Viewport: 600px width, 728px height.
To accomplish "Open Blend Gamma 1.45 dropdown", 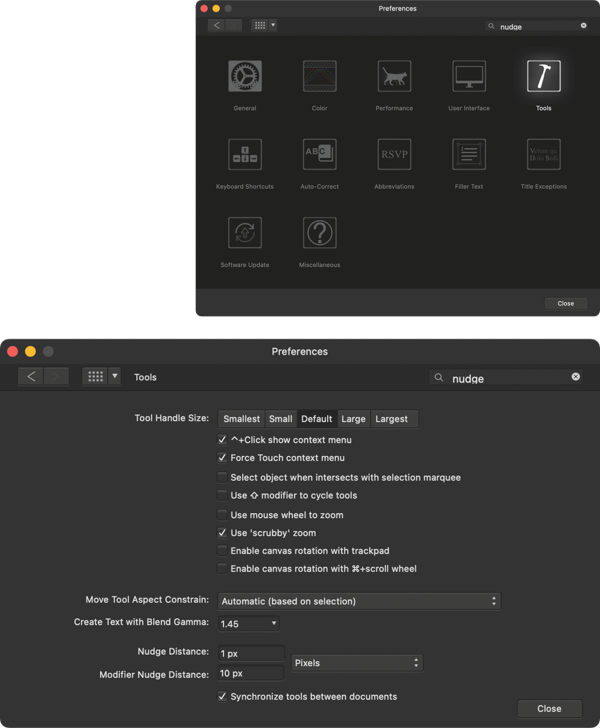I will (x=248, y=624).
